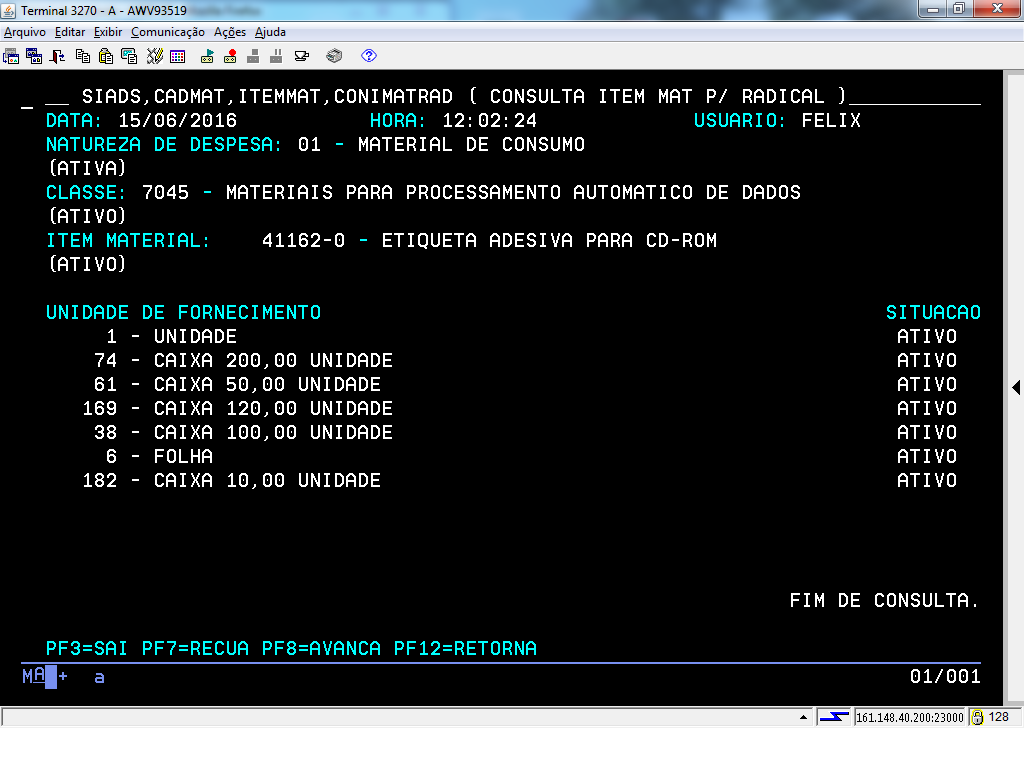Click the row 74 - CAIXA 200,00 UNIDADE
Image resolution: width=1024 pixels, height=768 pixels.
[x=243, y=360]
